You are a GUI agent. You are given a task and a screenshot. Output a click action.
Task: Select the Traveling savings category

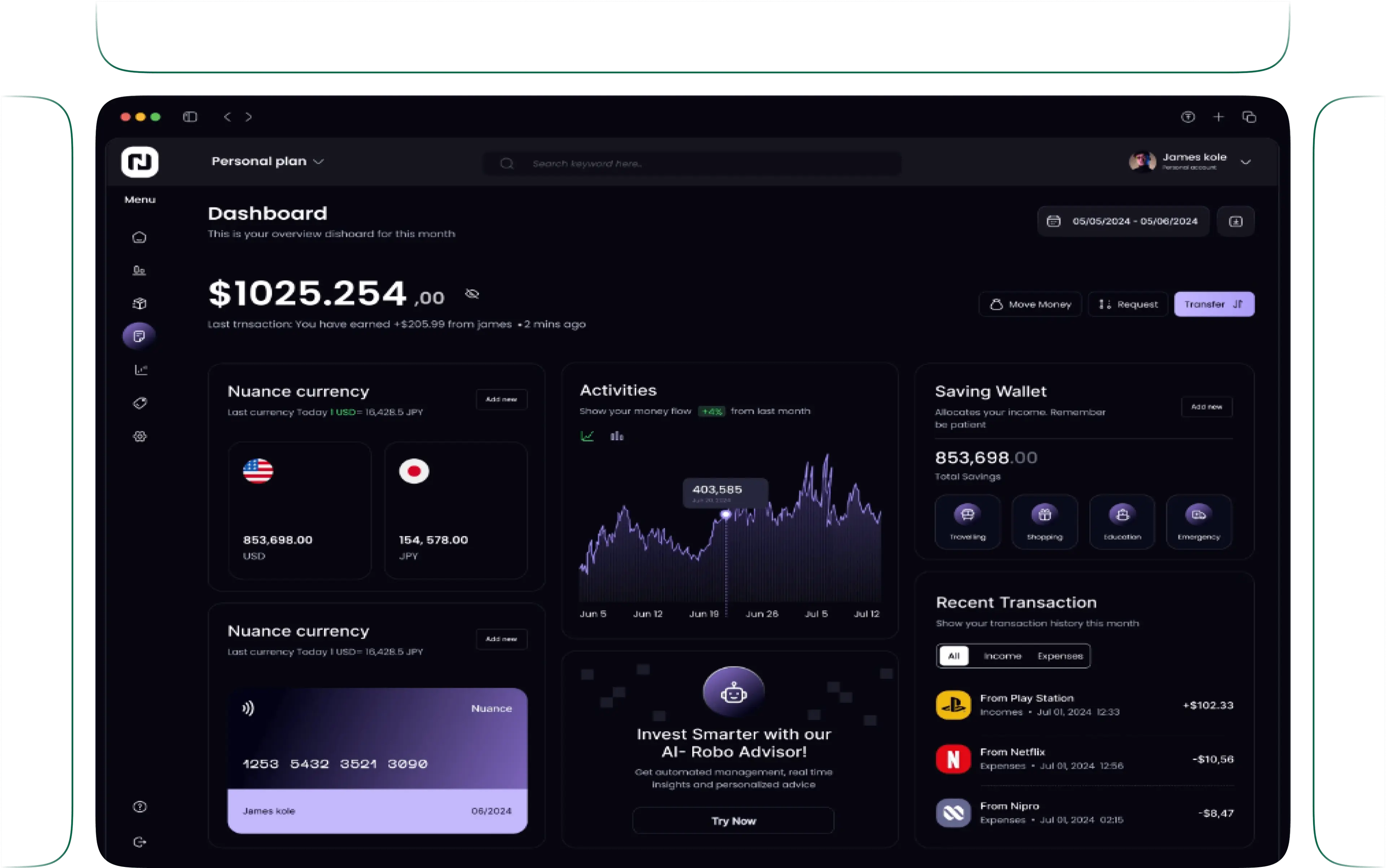coord(967,522)
